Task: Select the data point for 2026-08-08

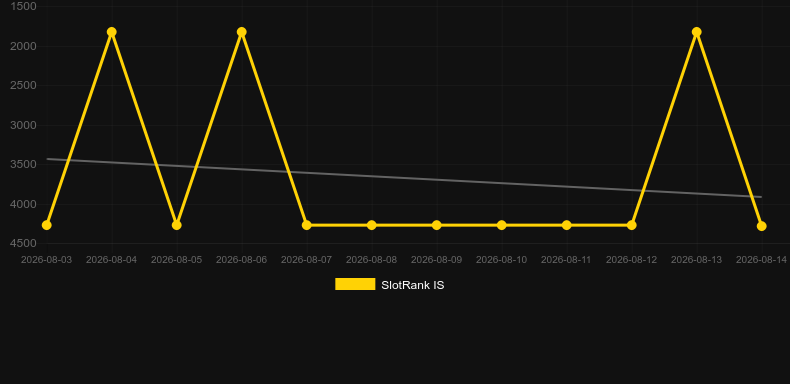Action: click(371, 225)
